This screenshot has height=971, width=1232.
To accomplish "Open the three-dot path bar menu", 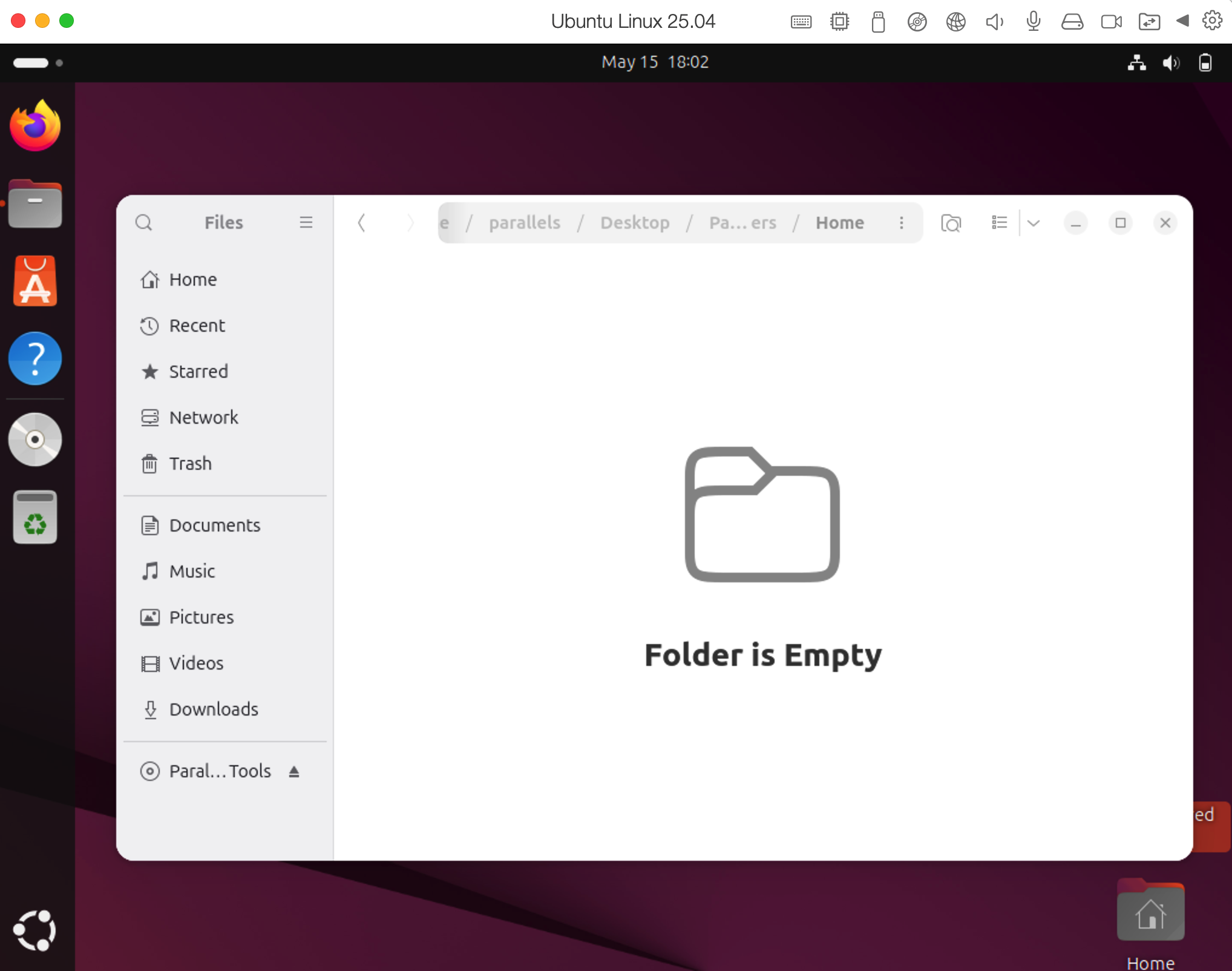I will 901,223.
